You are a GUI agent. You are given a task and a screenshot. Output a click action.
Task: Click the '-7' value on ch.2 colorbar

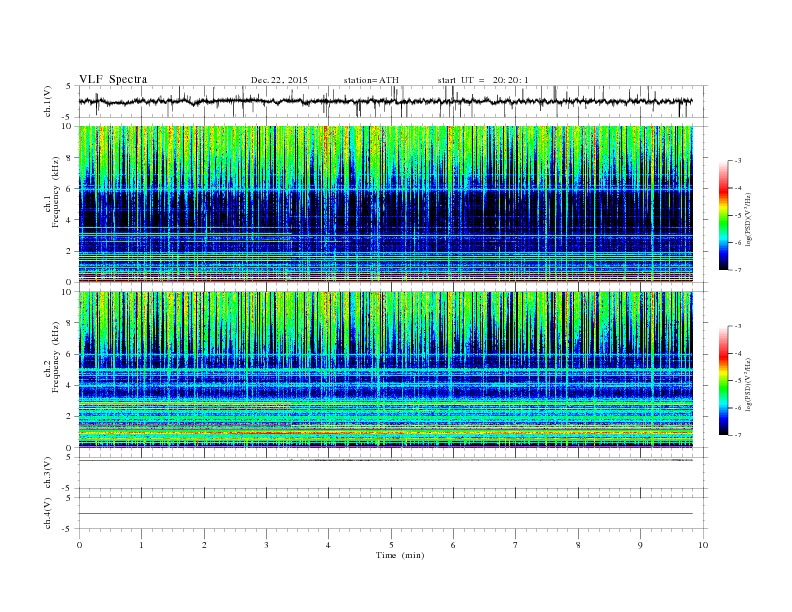738,435
